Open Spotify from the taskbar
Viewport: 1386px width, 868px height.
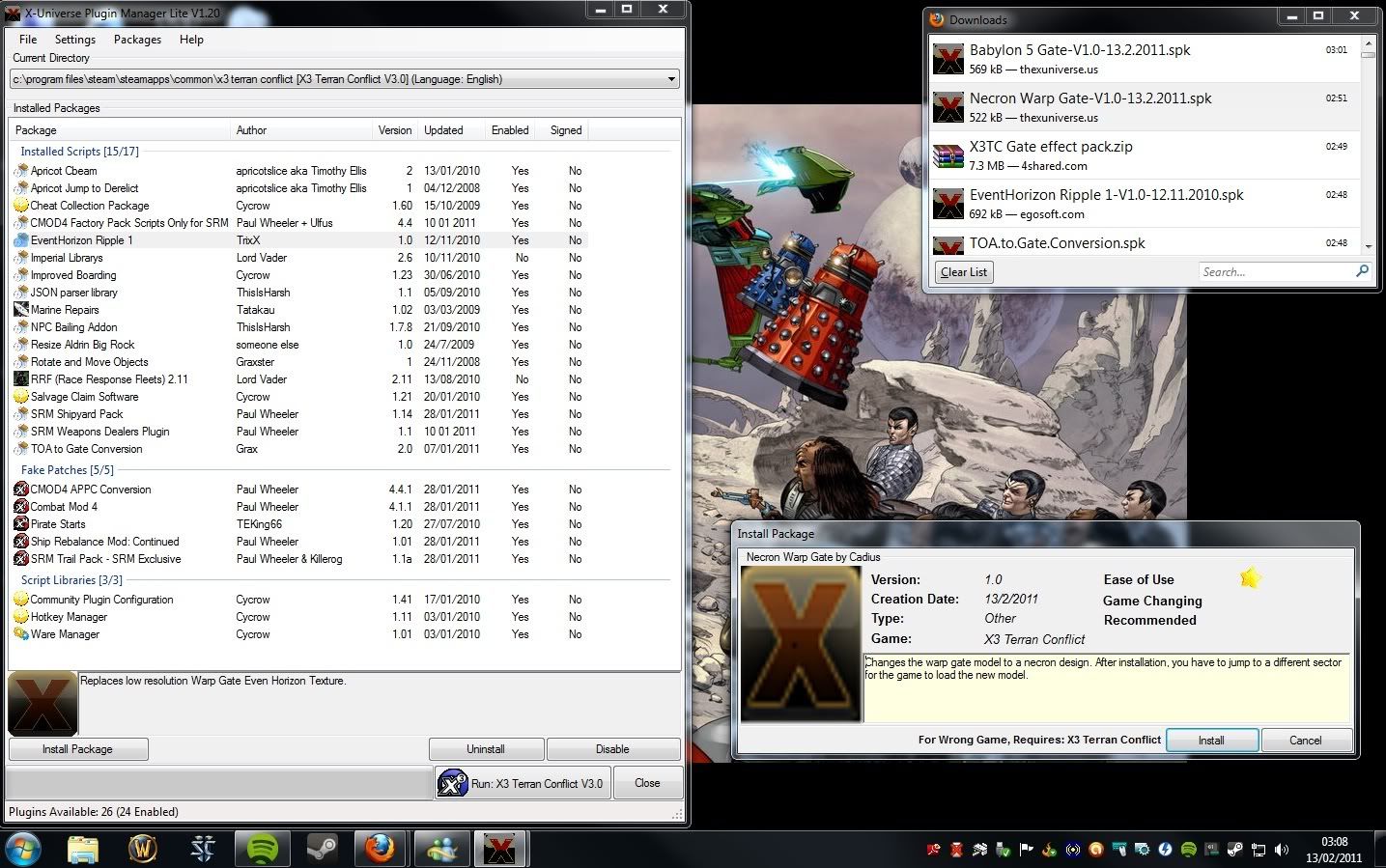click(x=262, y=849)
